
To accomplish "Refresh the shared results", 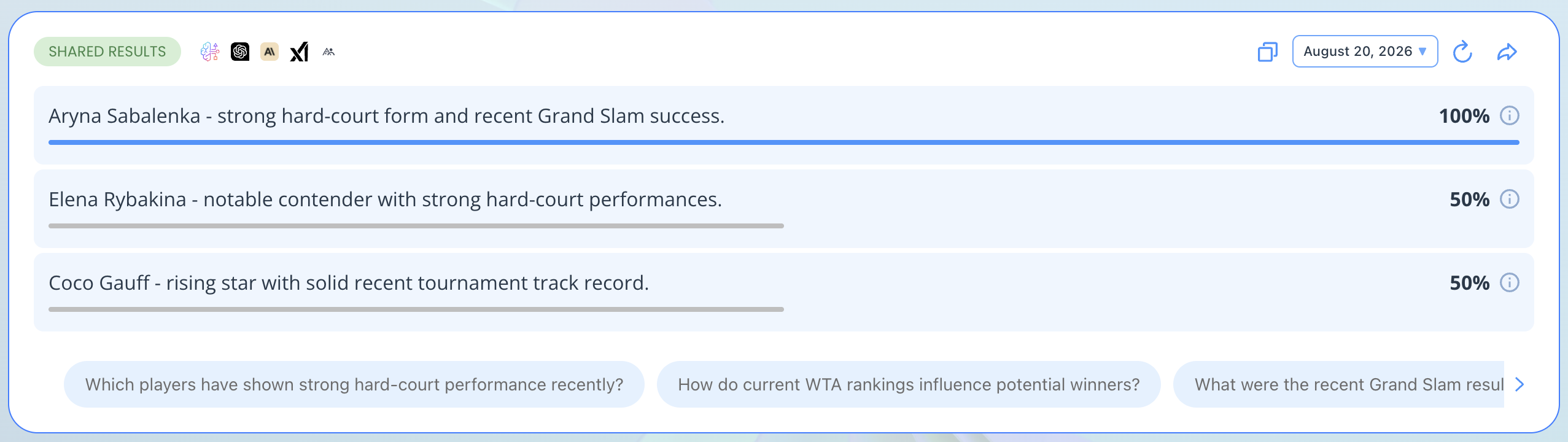I will pos(1463,52).
